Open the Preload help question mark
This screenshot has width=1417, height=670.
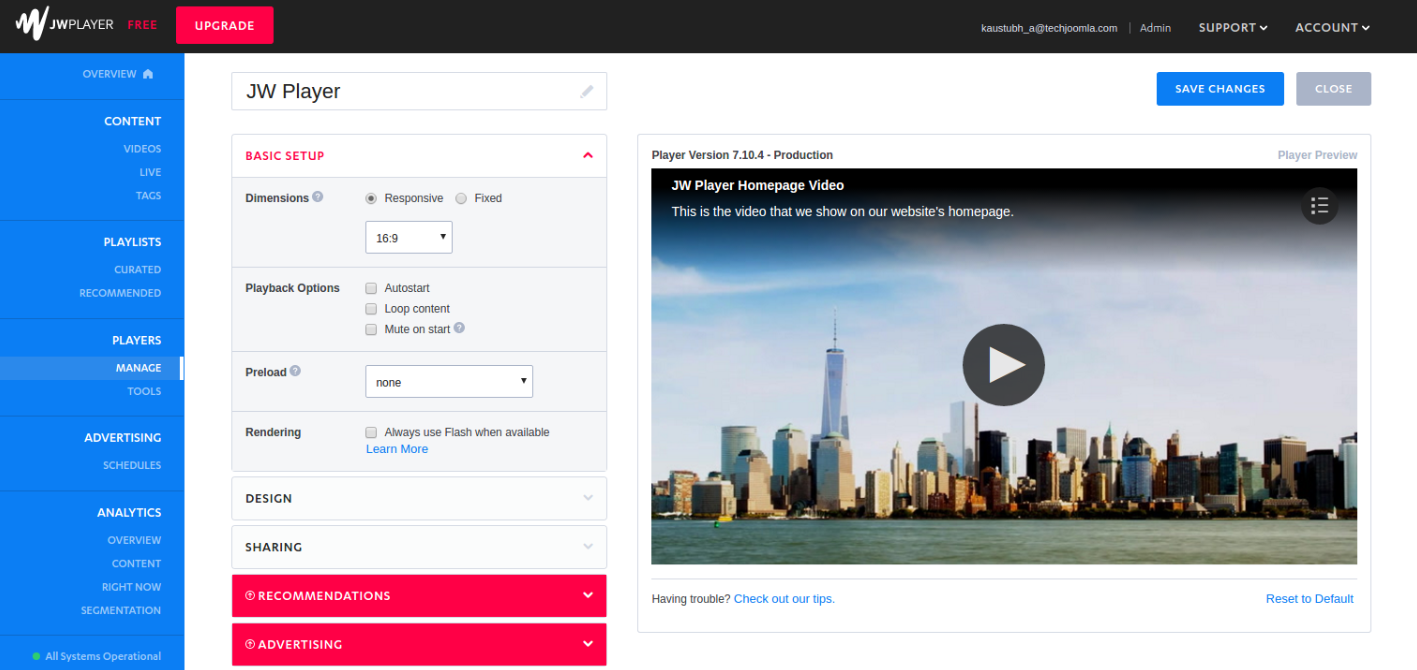click(x=295, y=371)
